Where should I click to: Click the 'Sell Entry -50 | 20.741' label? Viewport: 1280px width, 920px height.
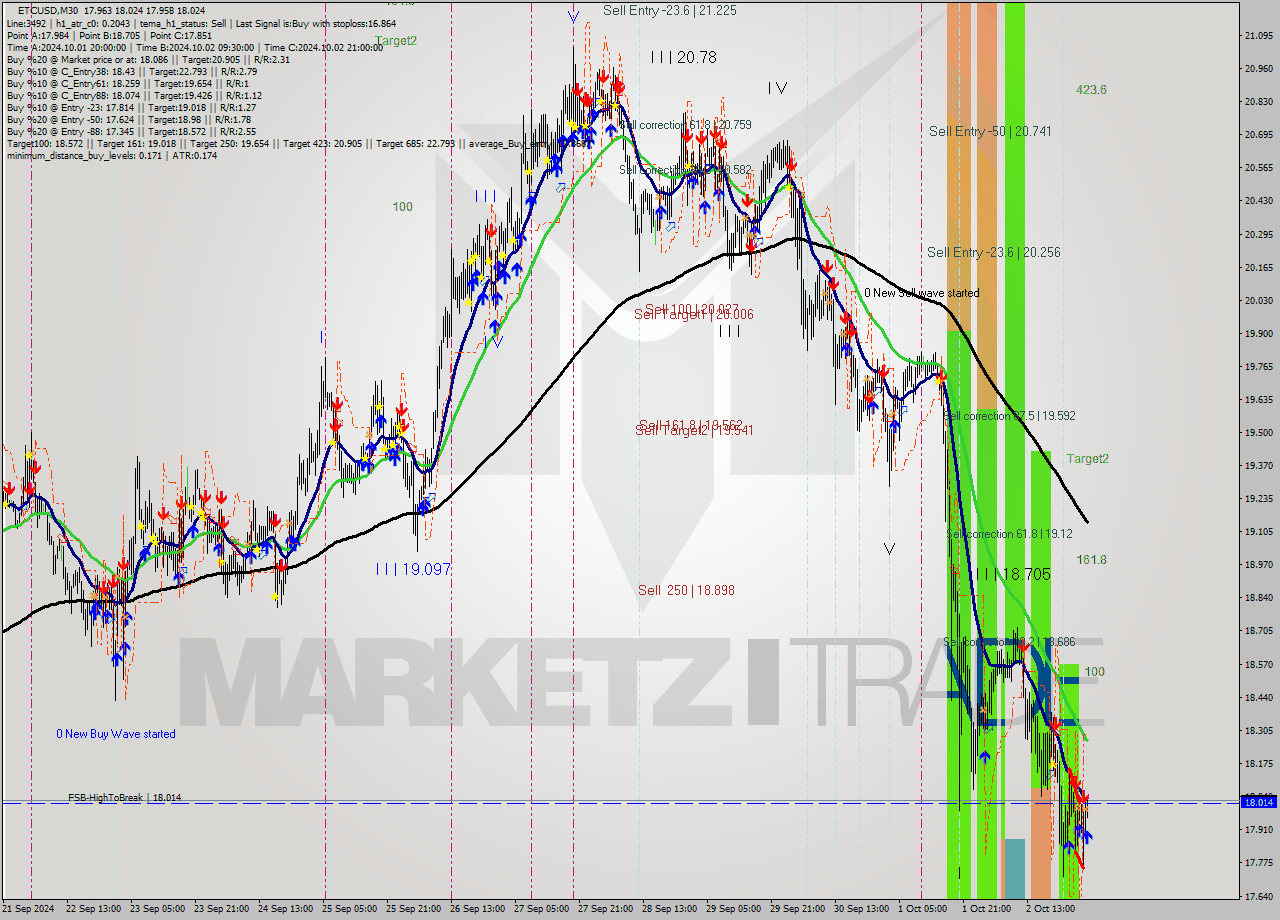(x=990, y=131)
